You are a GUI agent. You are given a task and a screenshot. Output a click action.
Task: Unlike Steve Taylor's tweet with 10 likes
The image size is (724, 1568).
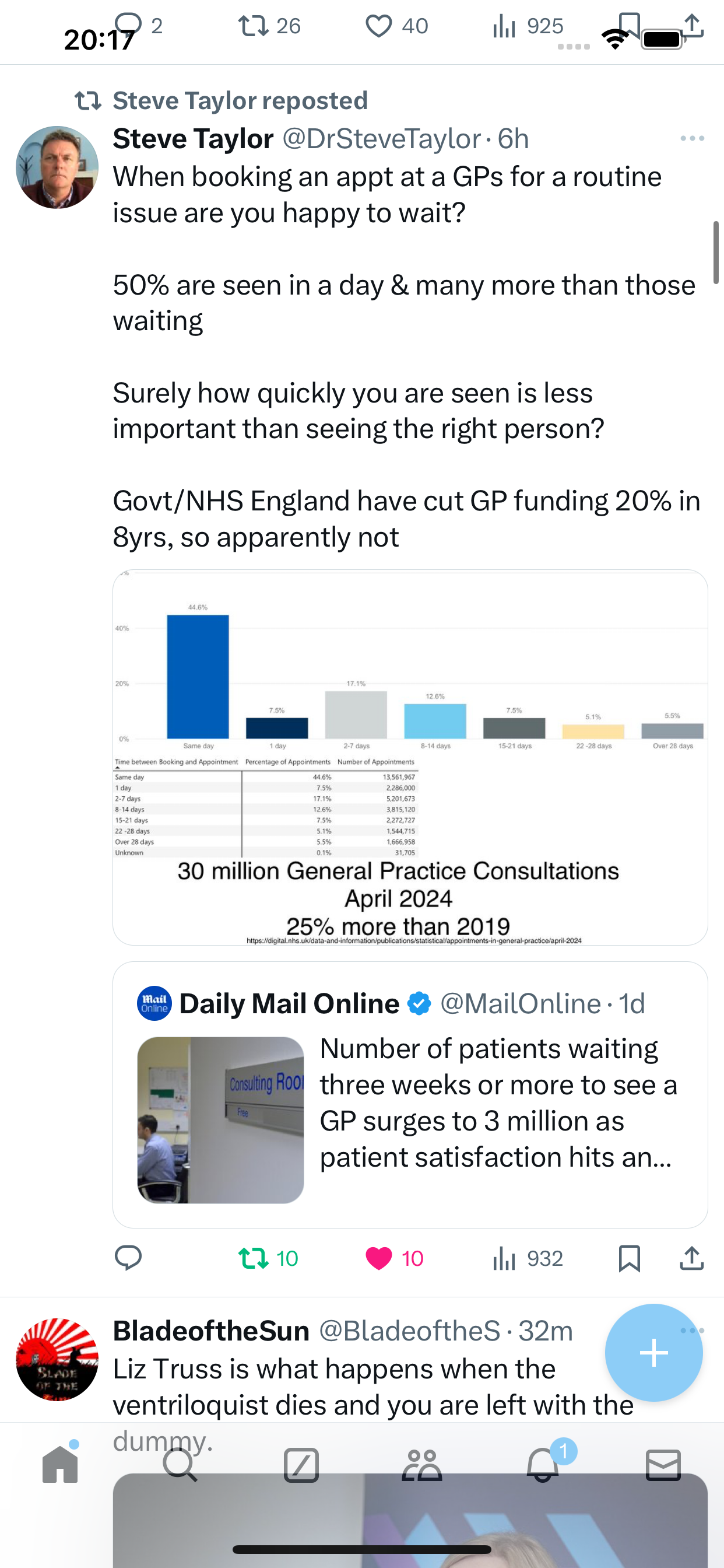(x=394, y=1258)
